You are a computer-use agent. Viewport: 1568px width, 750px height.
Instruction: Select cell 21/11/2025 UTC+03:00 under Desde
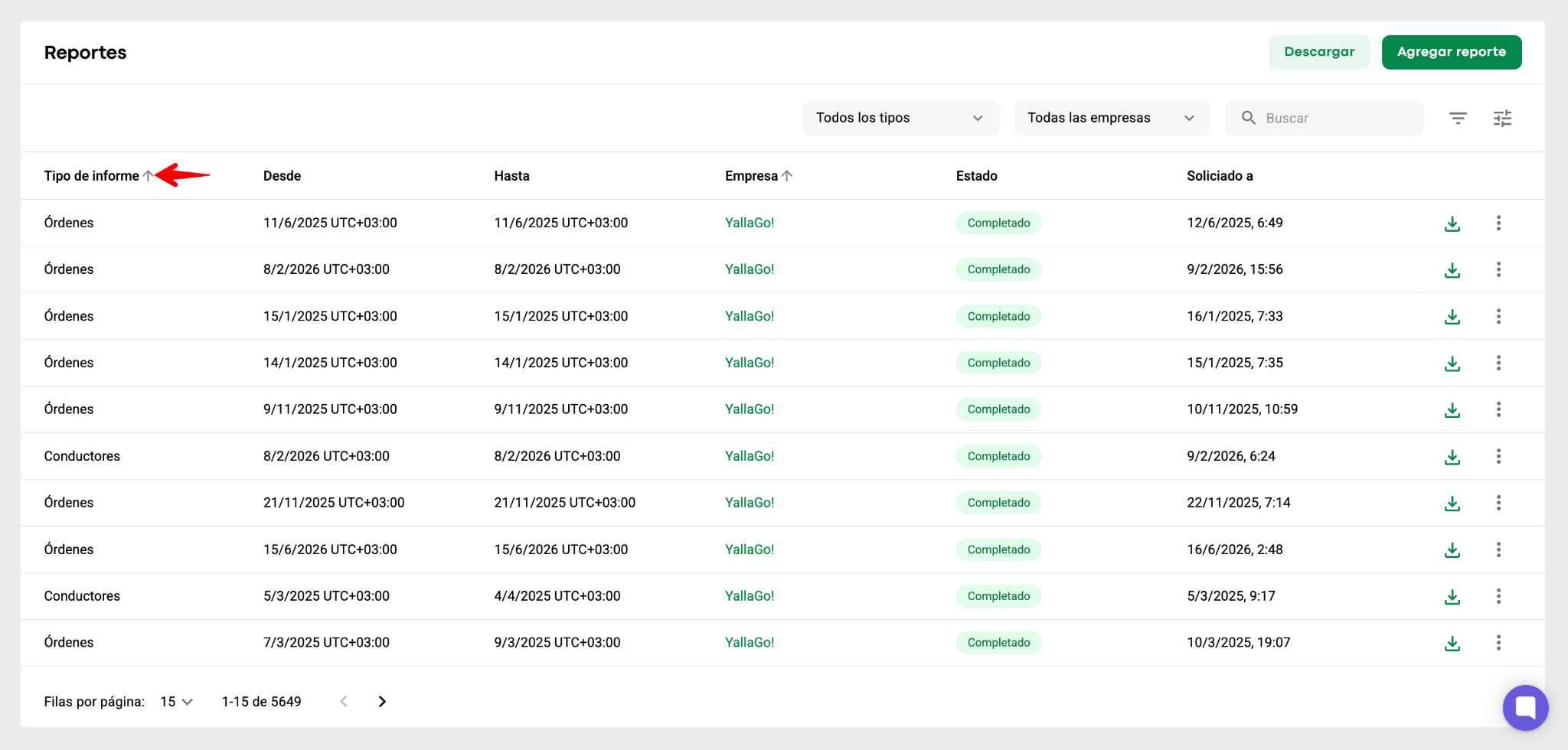pos(334,503)
